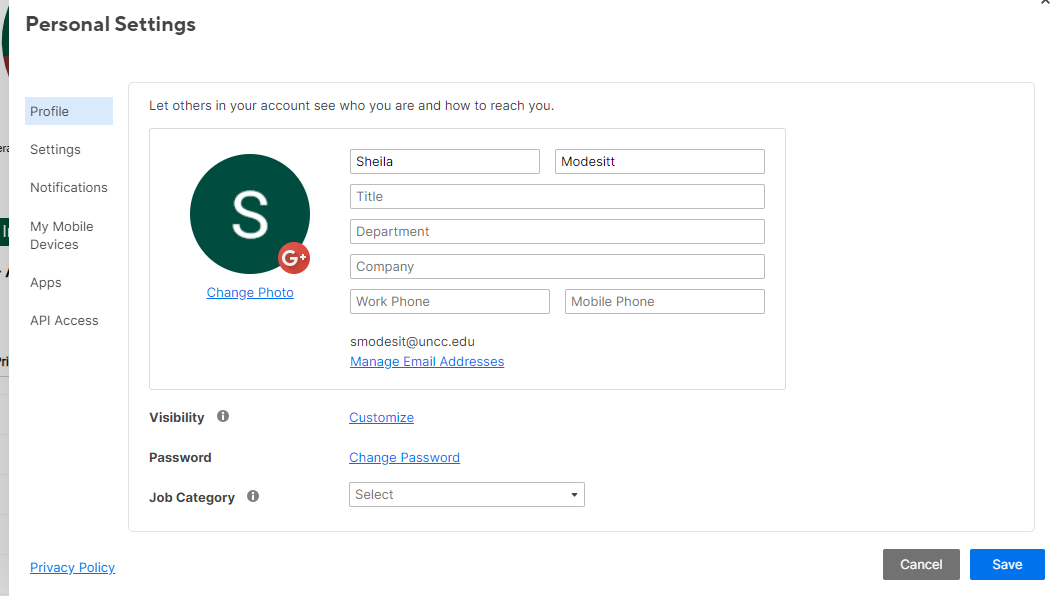Screen dimensions: 1058x596
Task: Click the Mobile Phone field
Action: pyautogui.click(x=665, y=302)
